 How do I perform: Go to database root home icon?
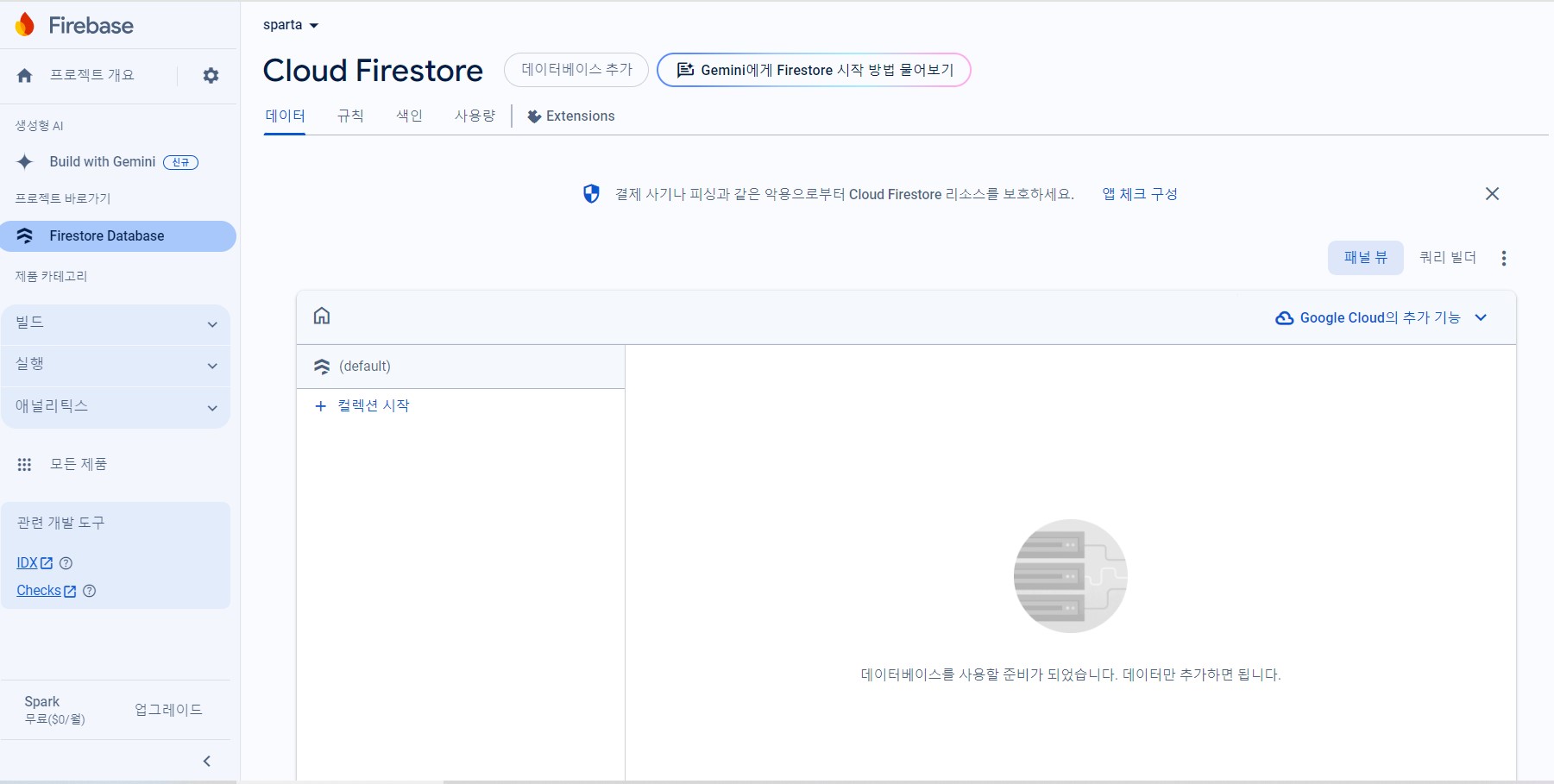(322, 316)
